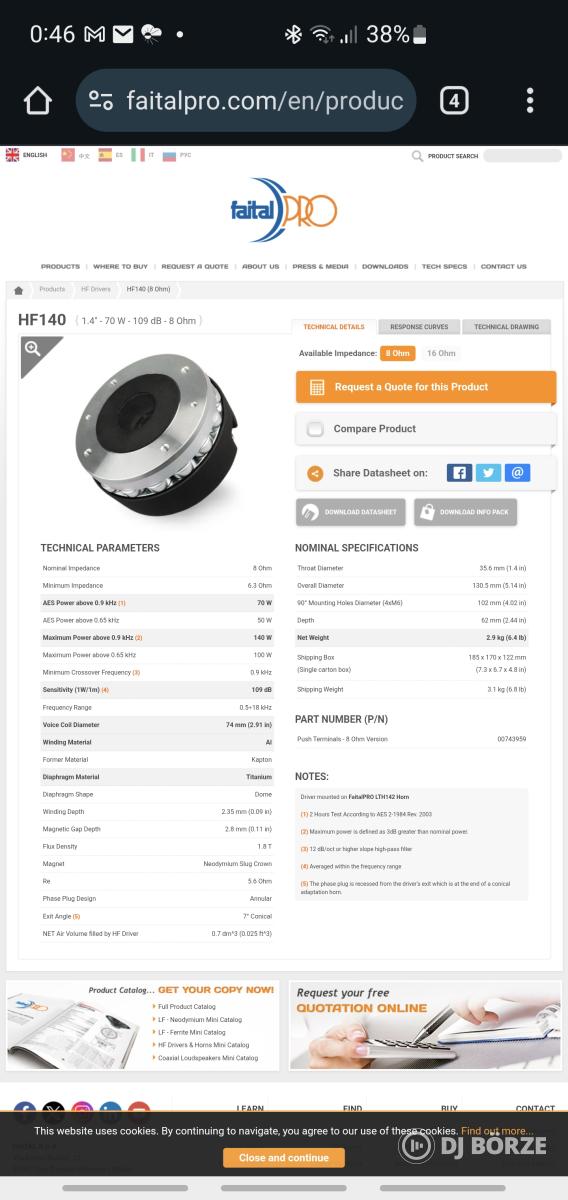The width and height of the screenshot is (568, 1200).
Task: Tap the browser home icon
Action: [x=37, y=100]
